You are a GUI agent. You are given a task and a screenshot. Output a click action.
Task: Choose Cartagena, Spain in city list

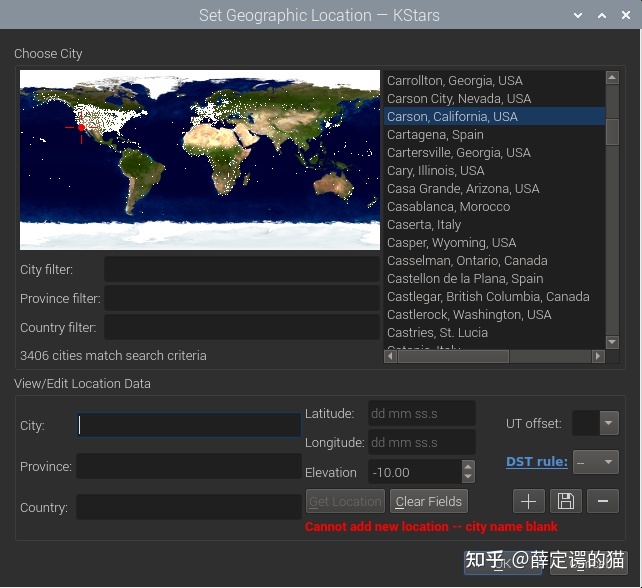pos(435,135)
